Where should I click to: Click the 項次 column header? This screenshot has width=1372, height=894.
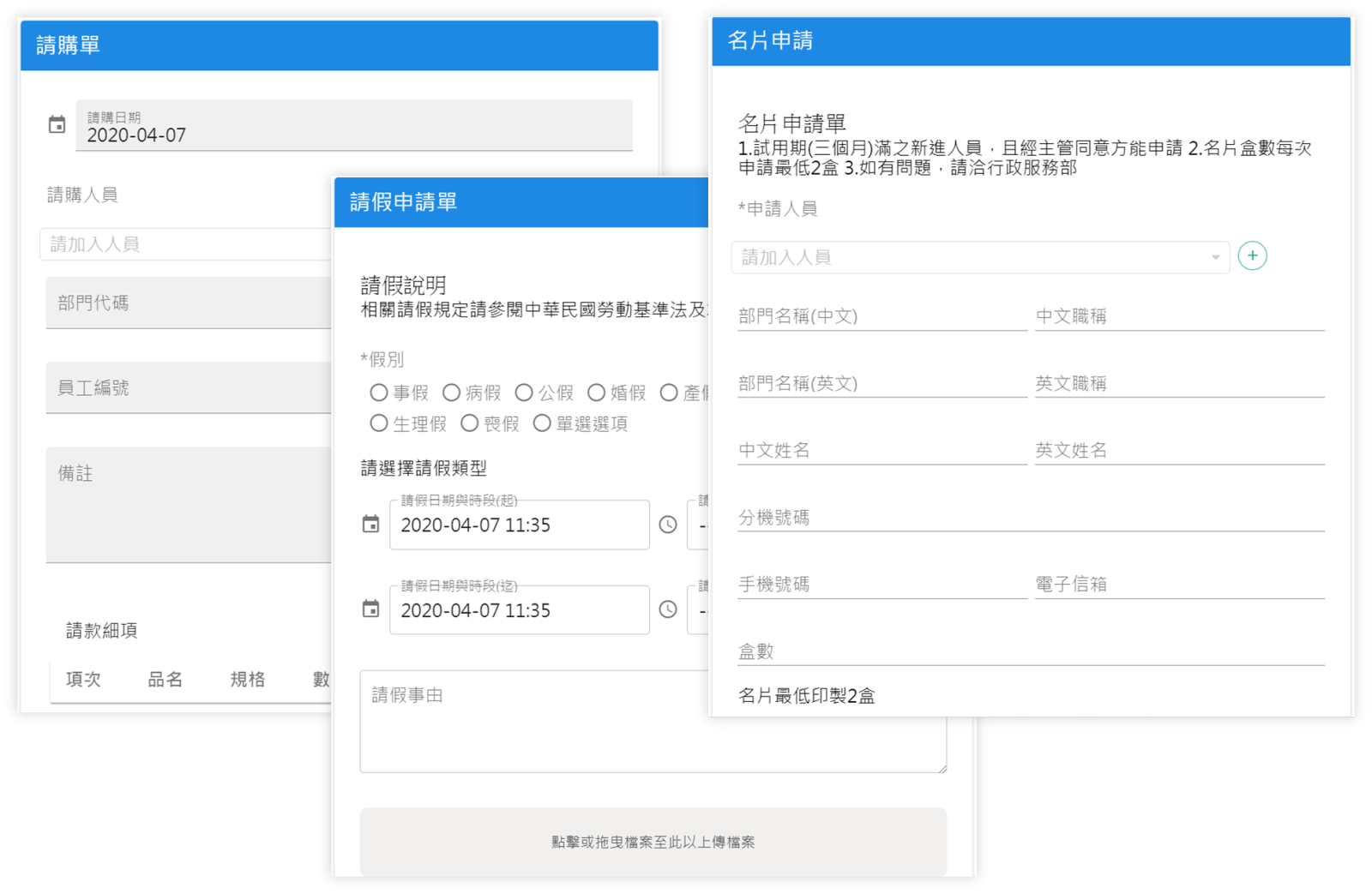83,680
